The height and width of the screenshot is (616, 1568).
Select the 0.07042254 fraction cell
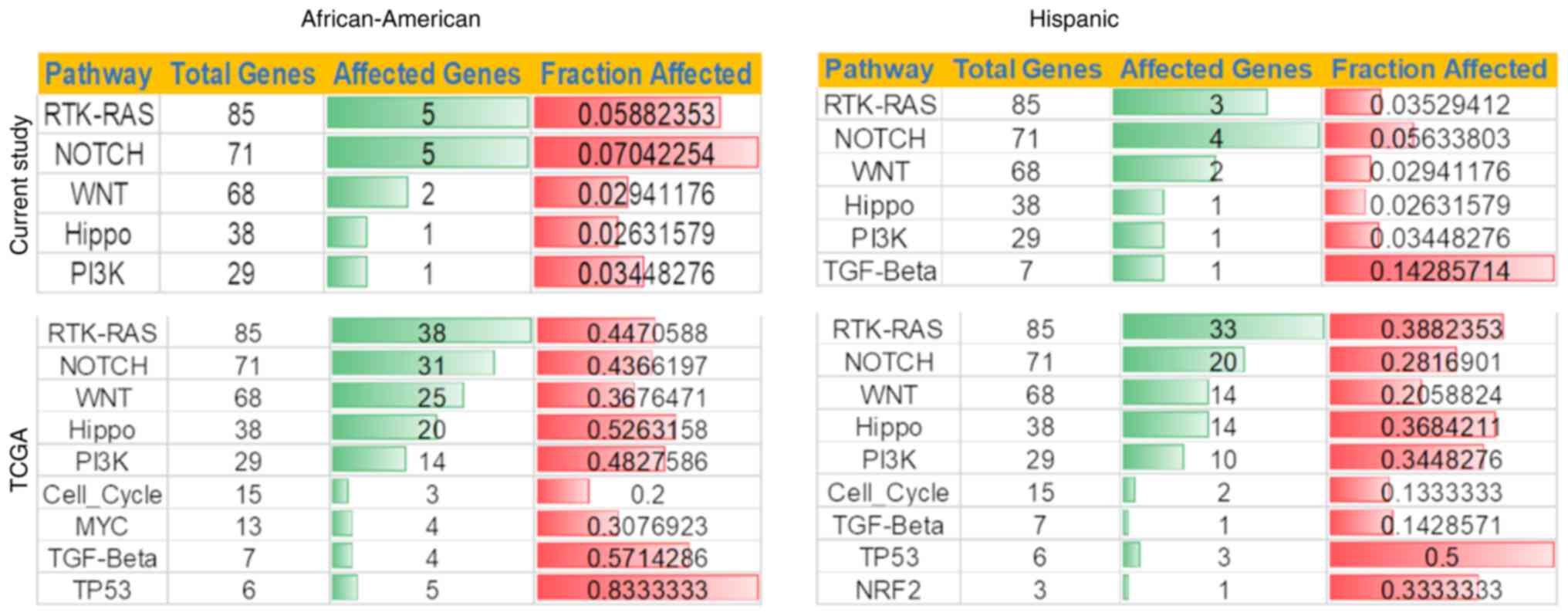pos(646,154)
